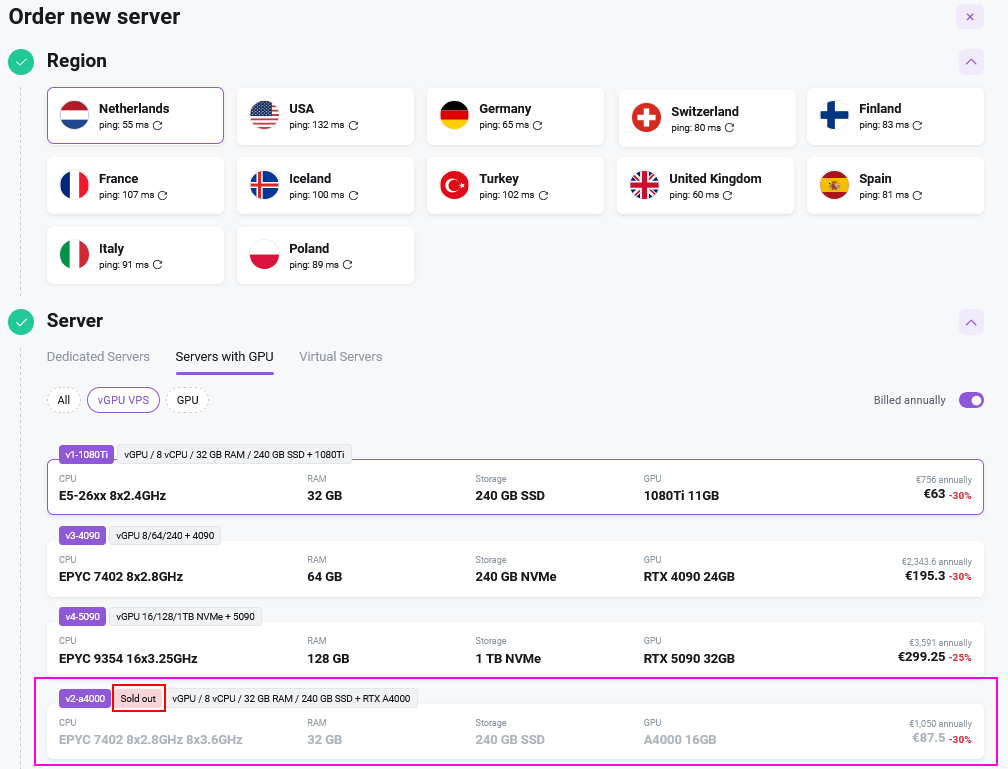This screenshot has width=1008, height=769.
Task: Click the Switzerland flag icon
Action: point(646,118)
